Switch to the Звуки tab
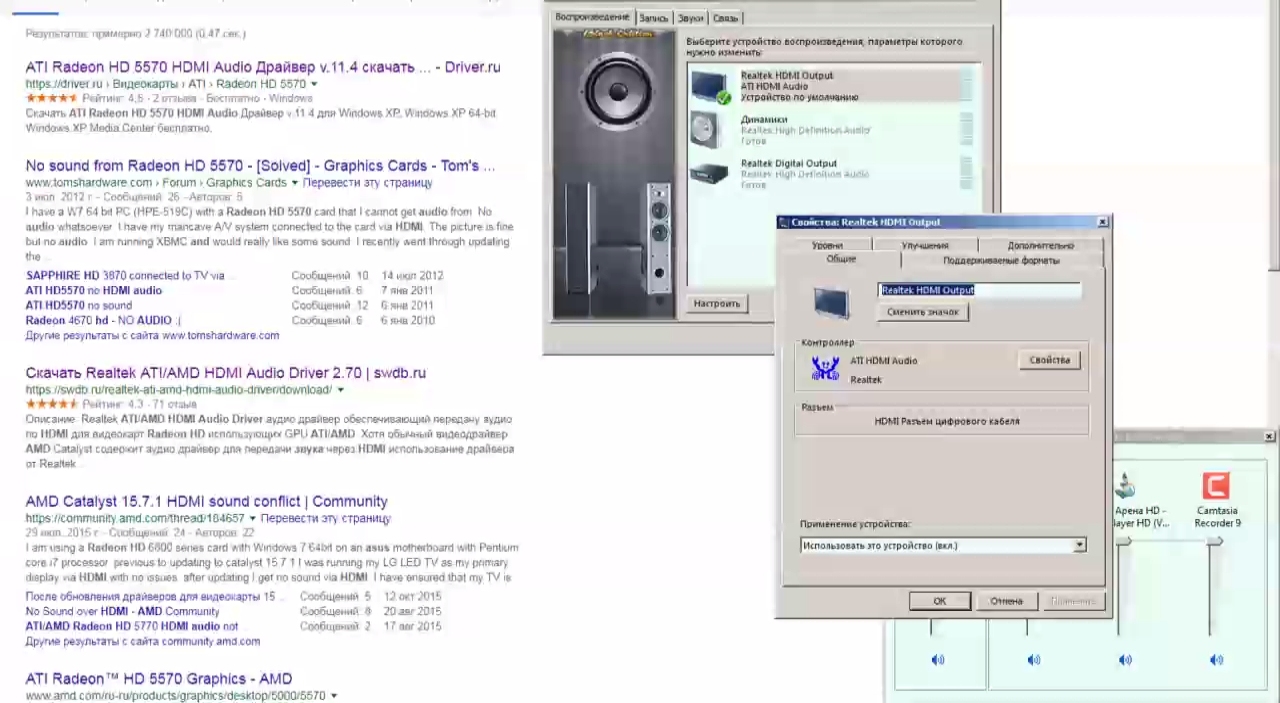 (690, 18)
